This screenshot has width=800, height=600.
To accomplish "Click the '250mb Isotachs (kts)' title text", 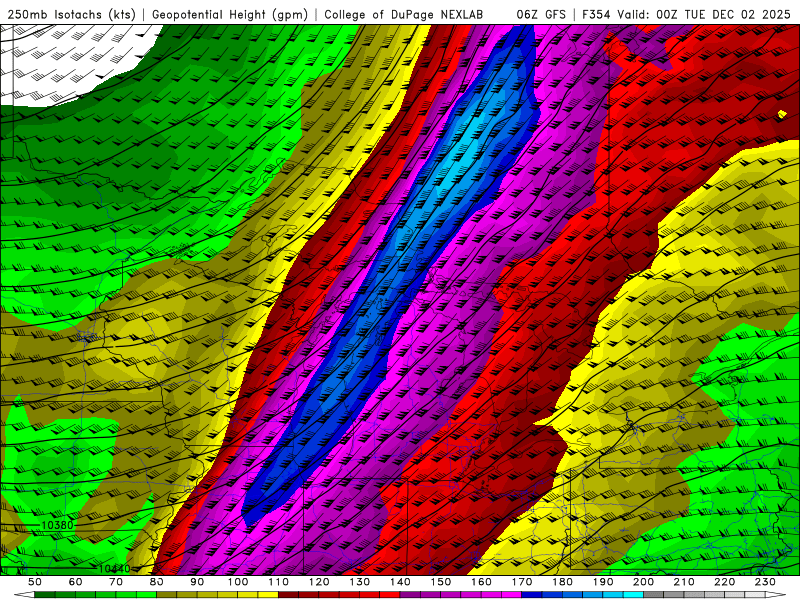I will click(x=71, y=15).
